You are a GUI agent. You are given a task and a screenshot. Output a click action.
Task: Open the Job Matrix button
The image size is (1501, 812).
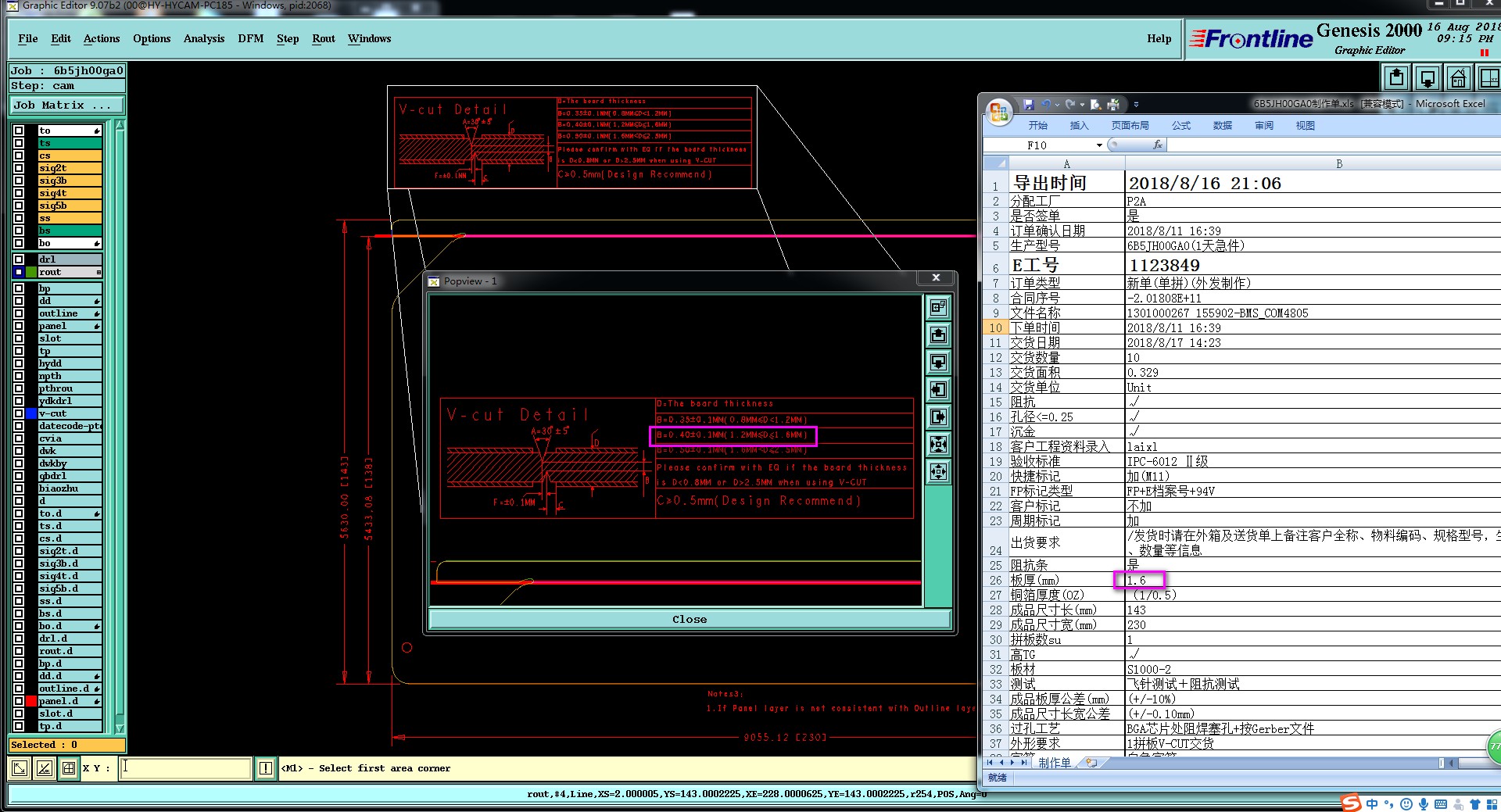tap(66, 105)
